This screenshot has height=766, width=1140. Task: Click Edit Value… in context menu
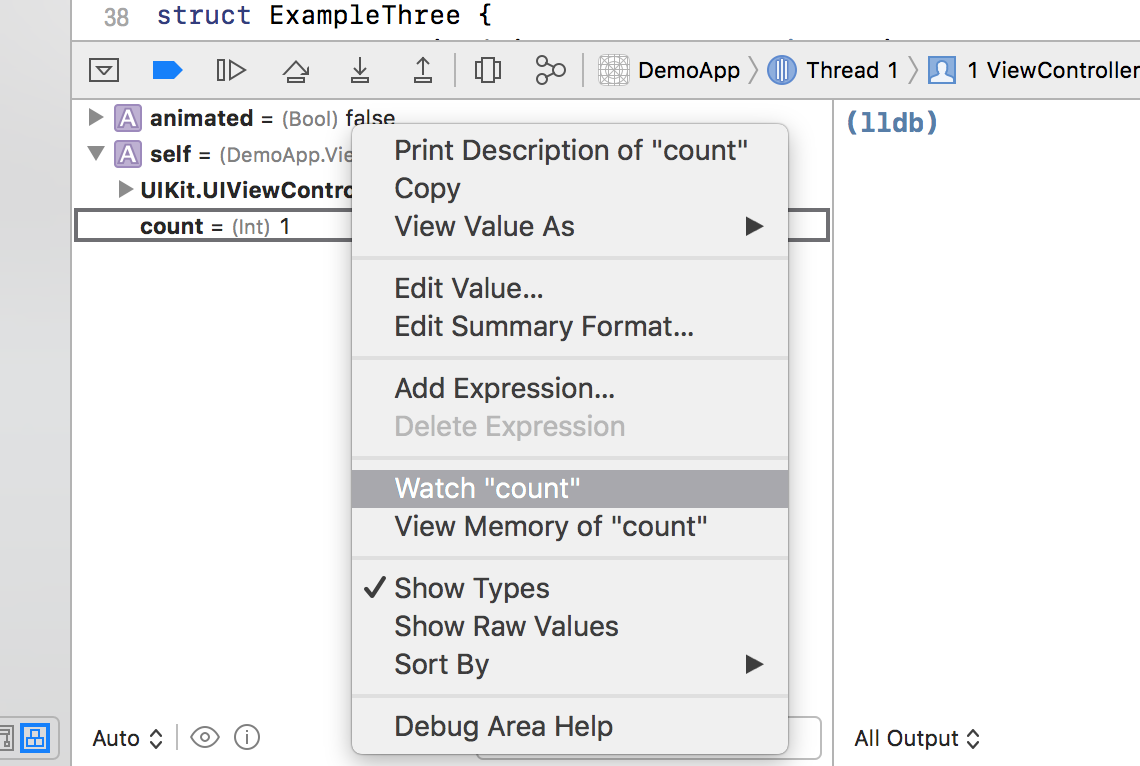[469, 288]
